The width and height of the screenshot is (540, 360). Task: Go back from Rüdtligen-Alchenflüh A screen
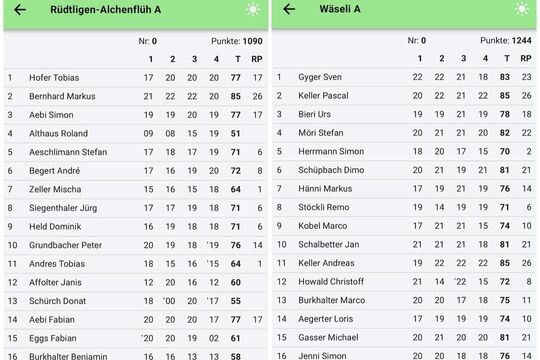click(20, 10)
